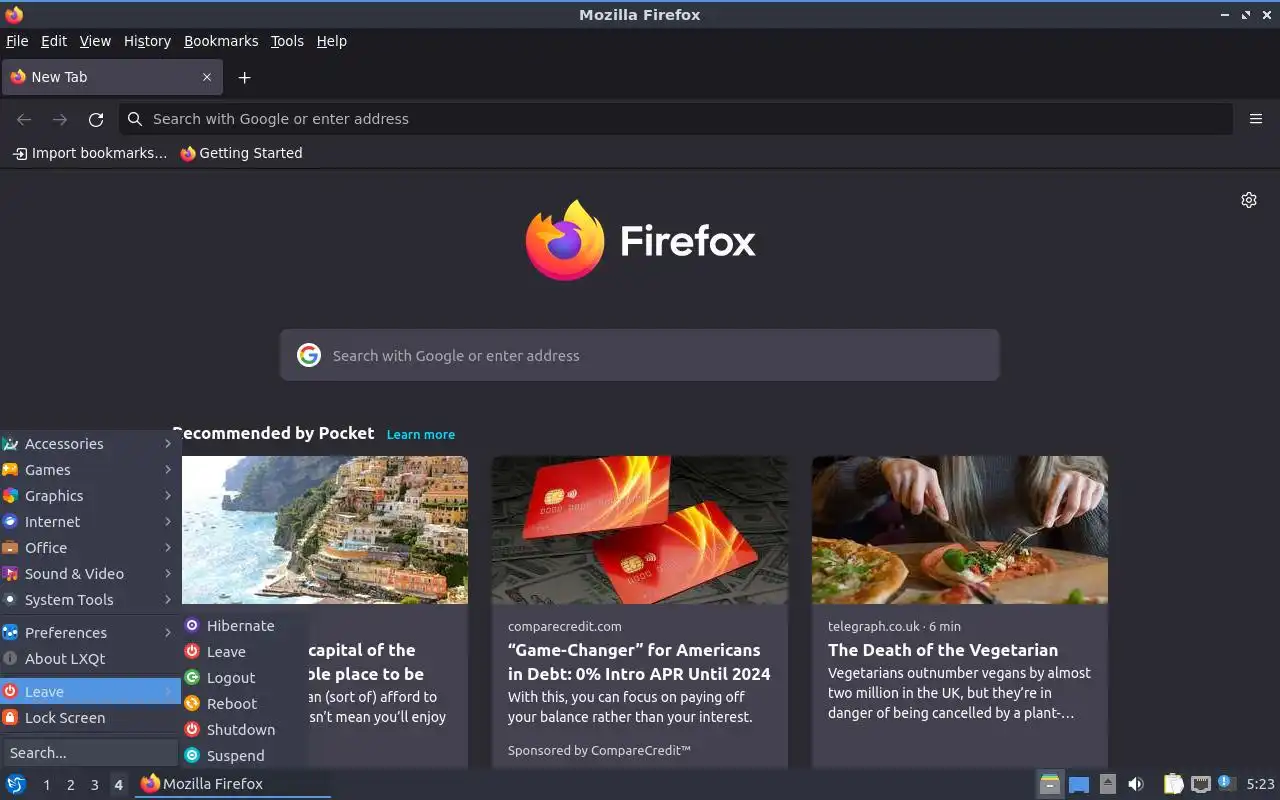This screenshot has height=800, width=1280.
Task: Open removable media eject icon
Action: (1107, 784)
